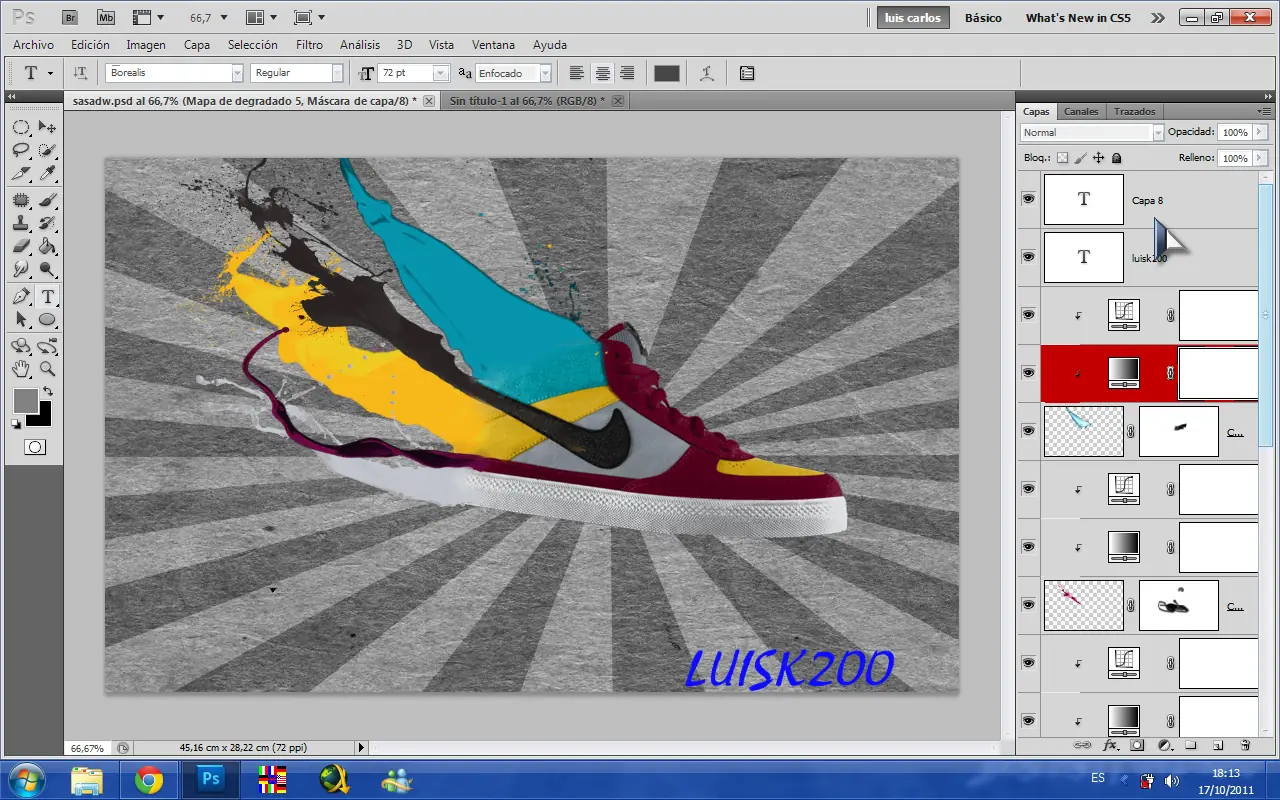Hide the luisk100 text layer
This screenshot has height=800, width=1280.
pos(1028,257)
